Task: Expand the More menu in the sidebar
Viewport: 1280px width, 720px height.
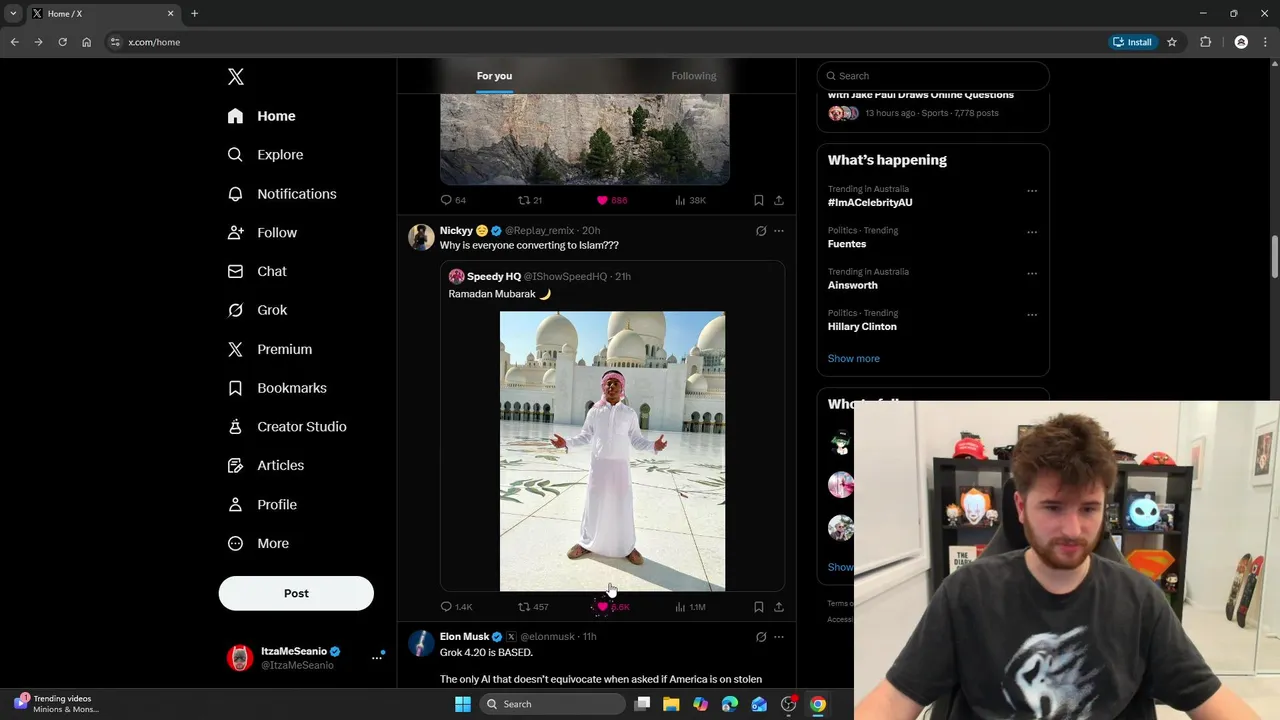Action: click(259, 544)
